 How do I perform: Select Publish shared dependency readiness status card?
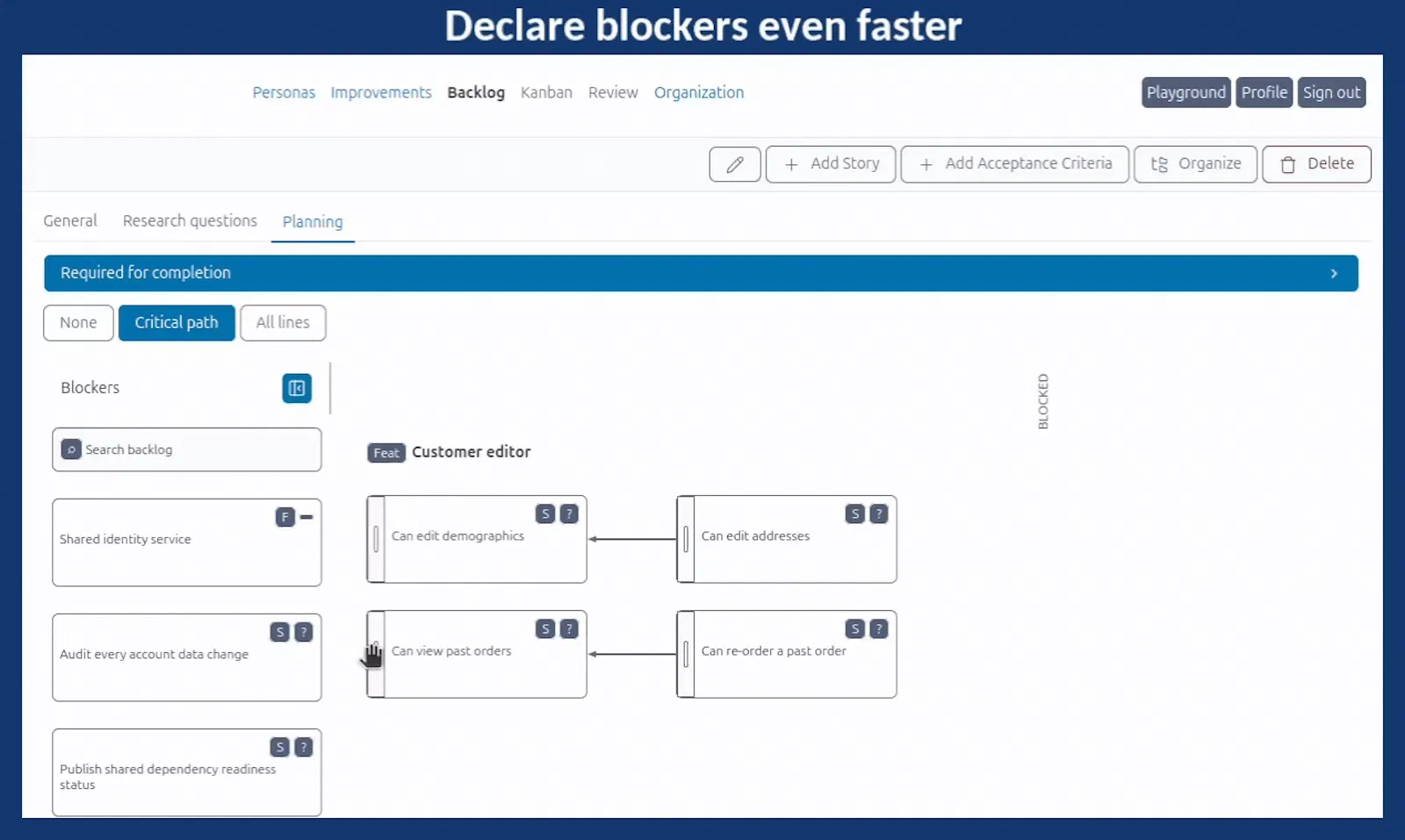(x=187, y=772)
